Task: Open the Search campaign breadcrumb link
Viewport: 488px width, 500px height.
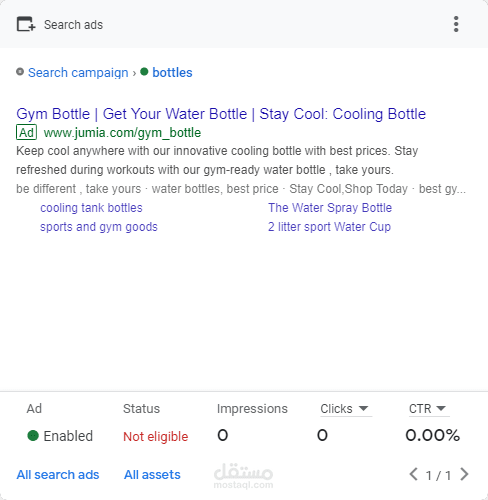Action: 78,73
